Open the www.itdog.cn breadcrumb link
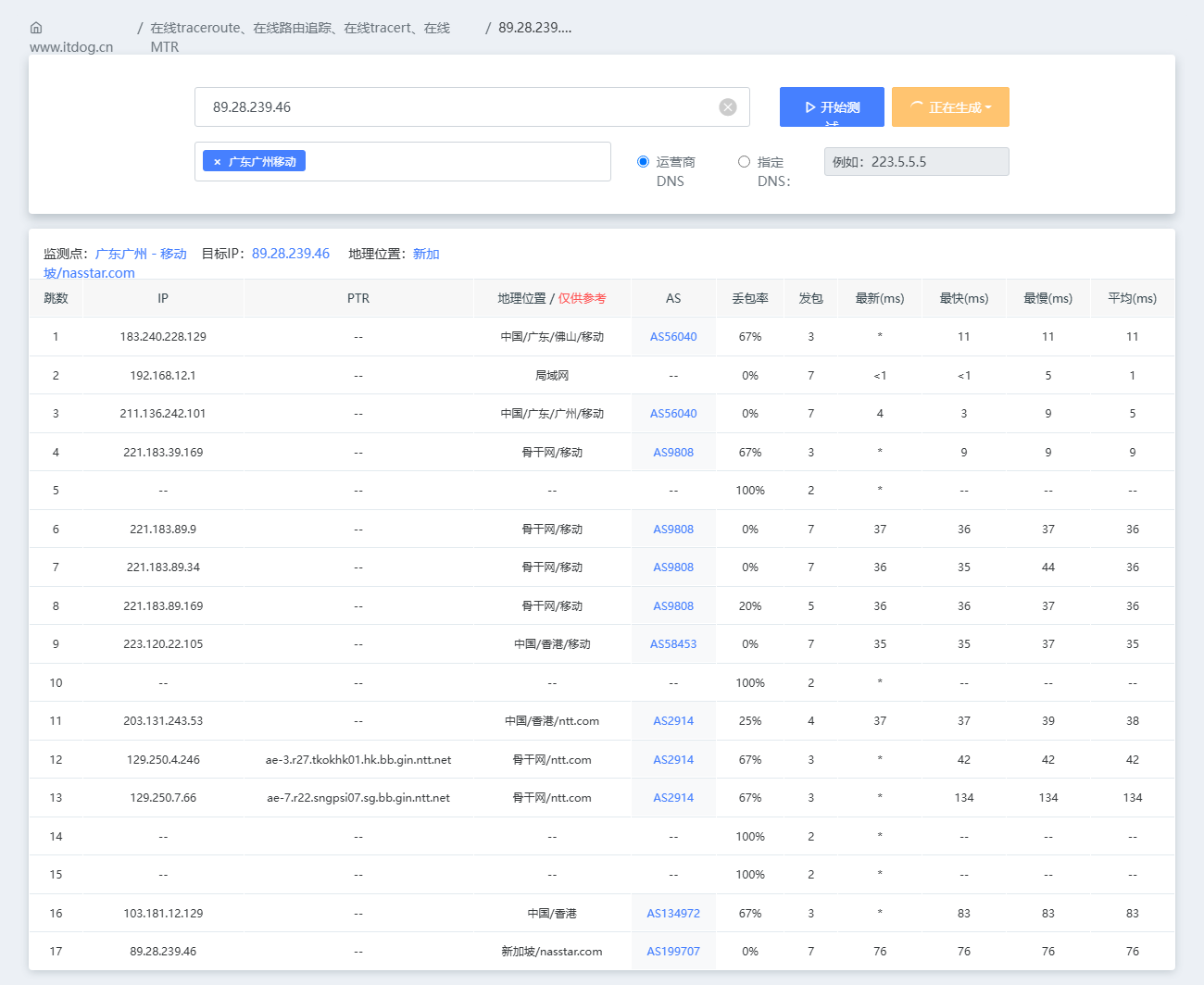 [x=71, y=47]
